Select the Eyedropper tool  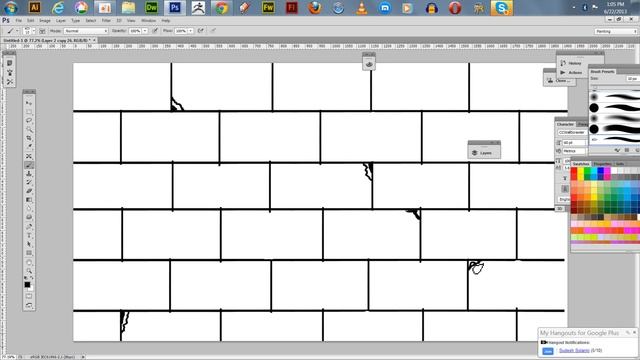29,147
